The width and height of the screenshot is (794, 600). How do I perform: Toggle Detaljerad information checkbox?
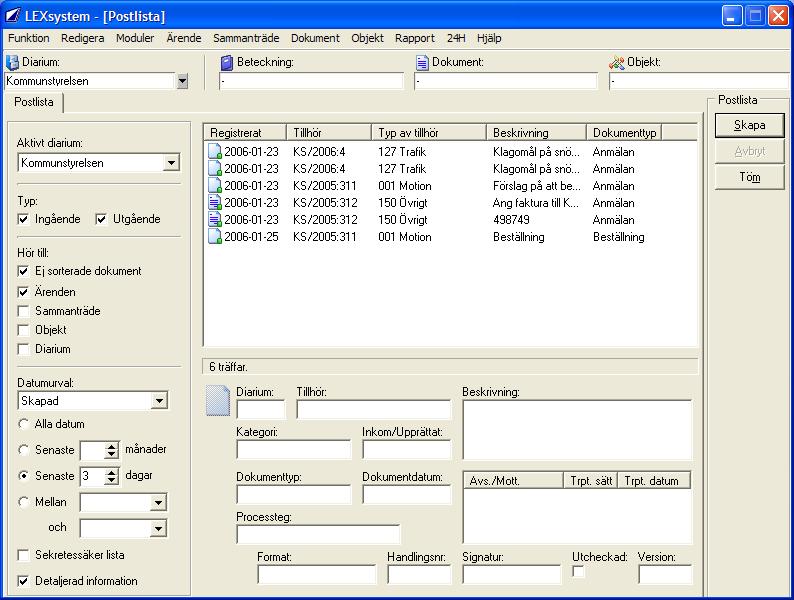(23, 581)
